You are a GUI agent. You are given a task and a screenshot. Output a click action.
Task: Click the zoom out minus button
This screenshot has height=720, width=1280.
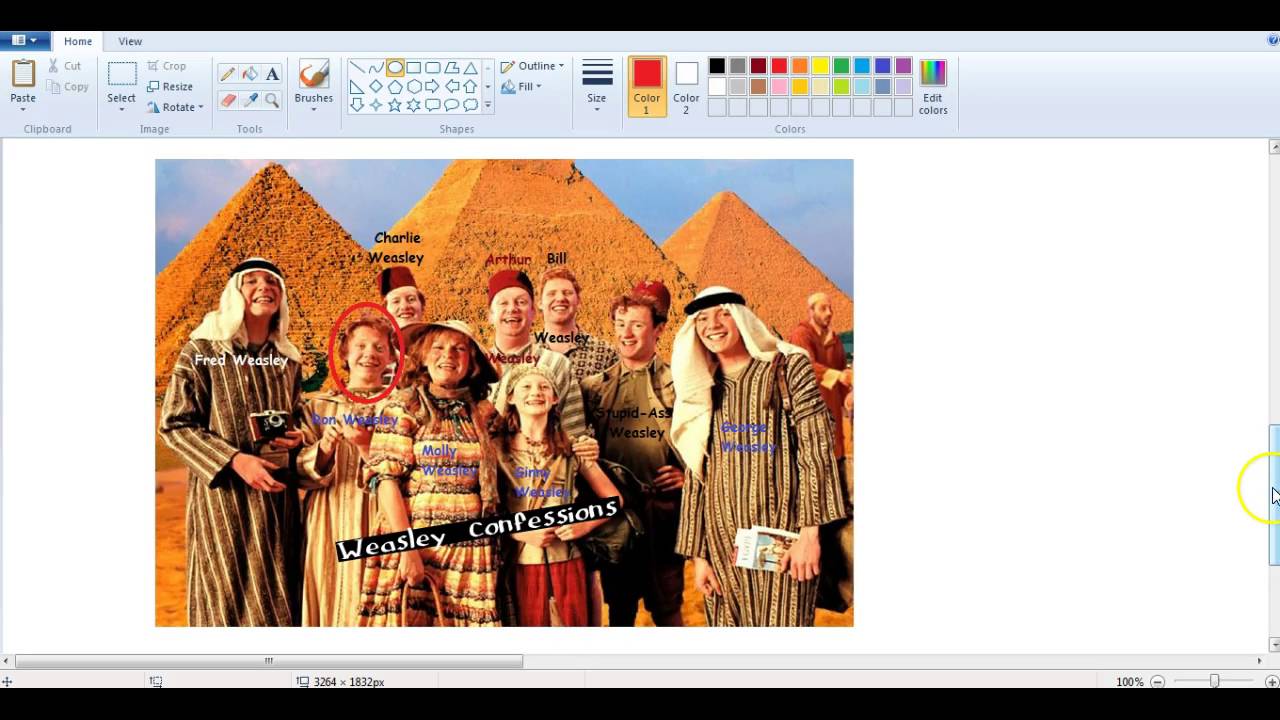1157,682
